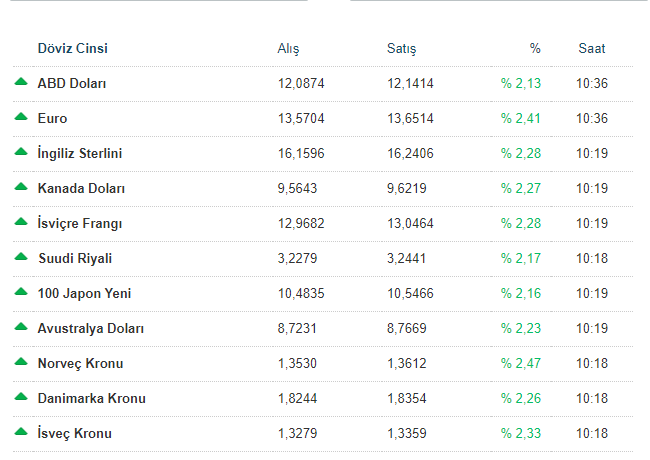650x460 pixels.
Task: Select the Avustralya Doları row name
Action: [x=91, y=329]
